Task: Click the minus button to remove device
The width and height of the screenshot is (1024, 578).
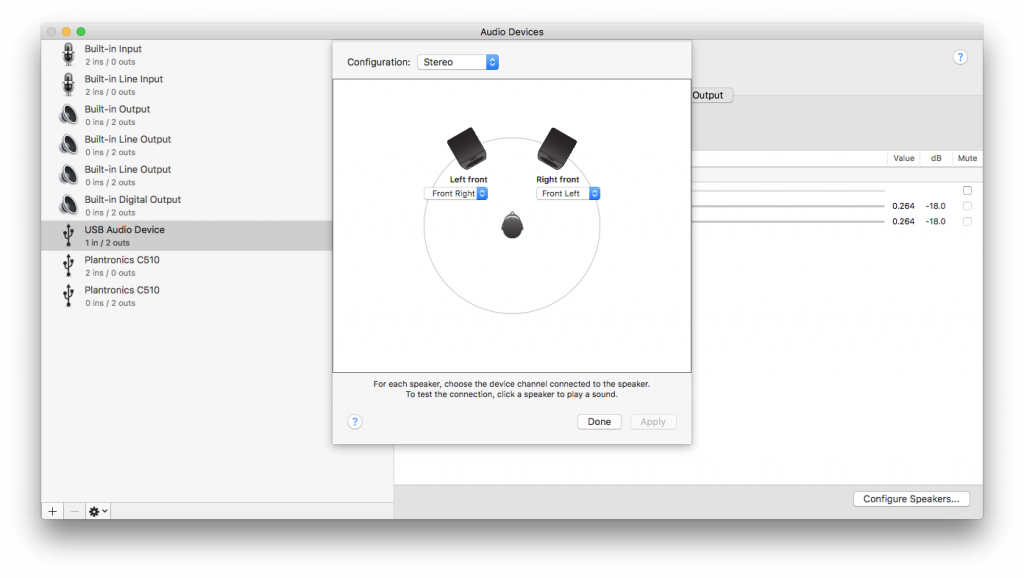Action: click(x=74, y=511)
